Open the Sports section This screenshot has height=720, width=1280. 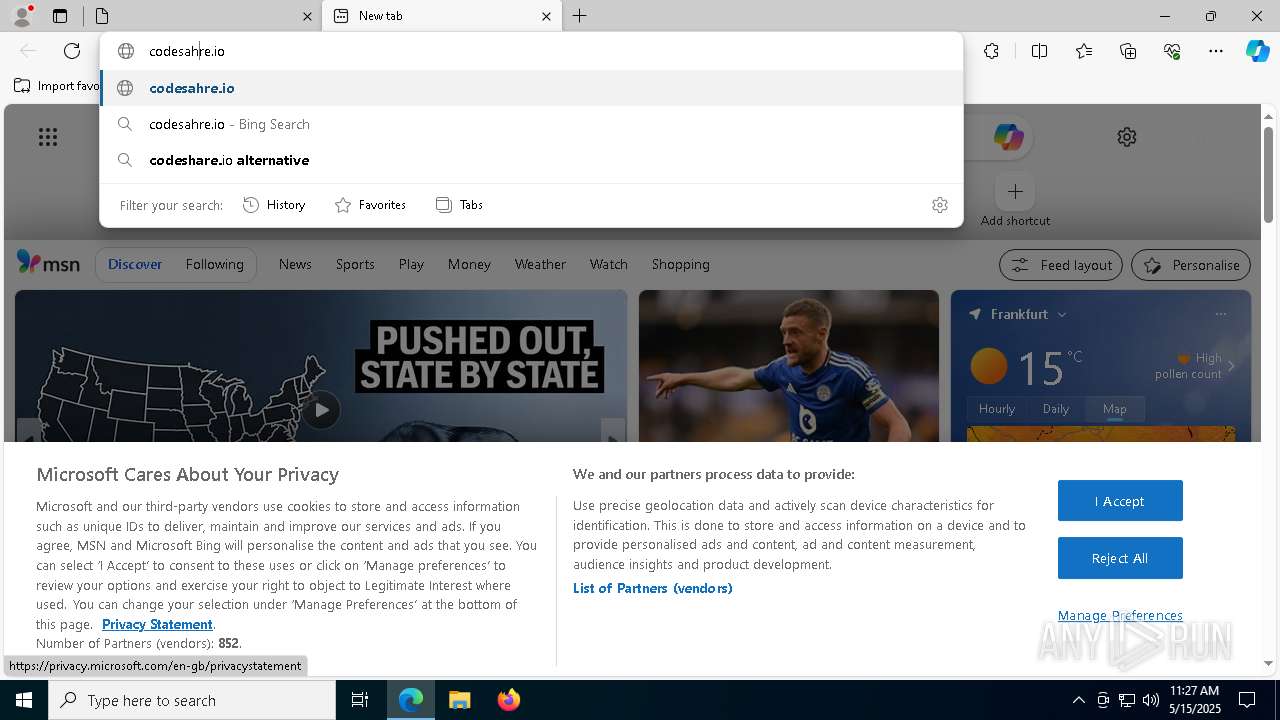coord(355,264)
